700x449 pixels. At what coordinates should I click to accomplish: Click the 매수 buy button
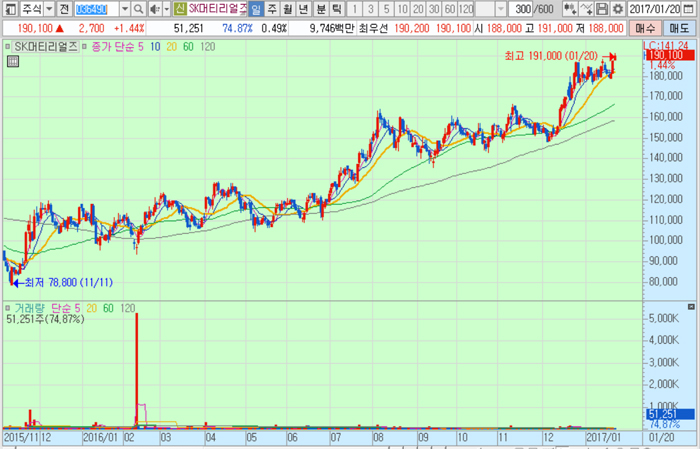click(x=646, y=28)
